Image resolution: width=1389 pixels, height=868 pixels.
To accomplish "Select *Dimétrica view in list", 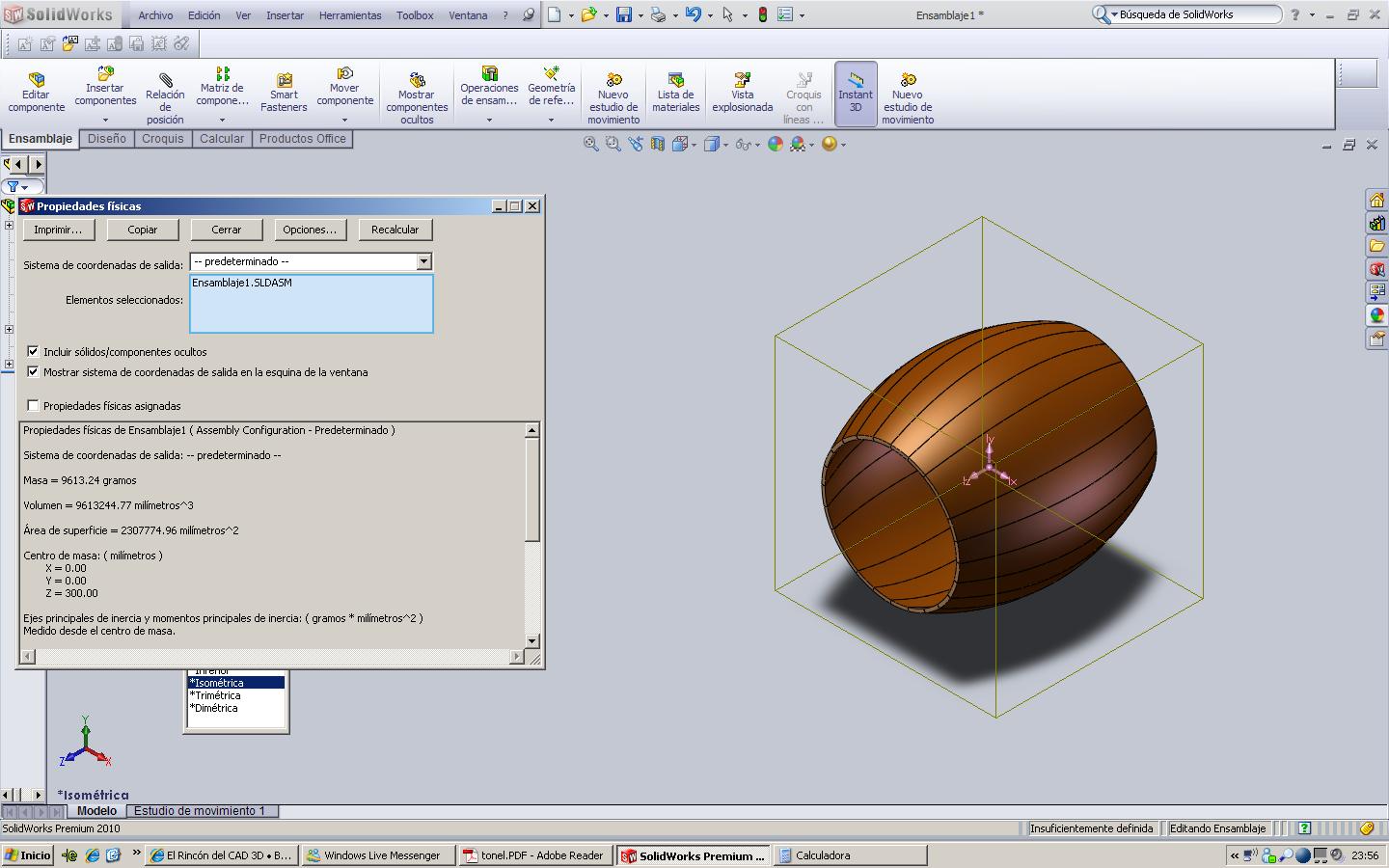I will pyautogui.click(x=214, y=708).
